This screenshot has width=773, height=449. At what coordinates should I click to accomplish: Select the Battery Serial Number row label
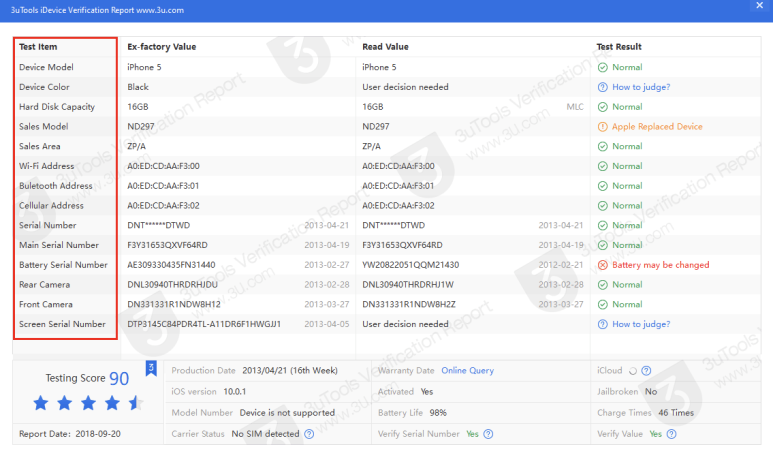click(x=63, y=265)
